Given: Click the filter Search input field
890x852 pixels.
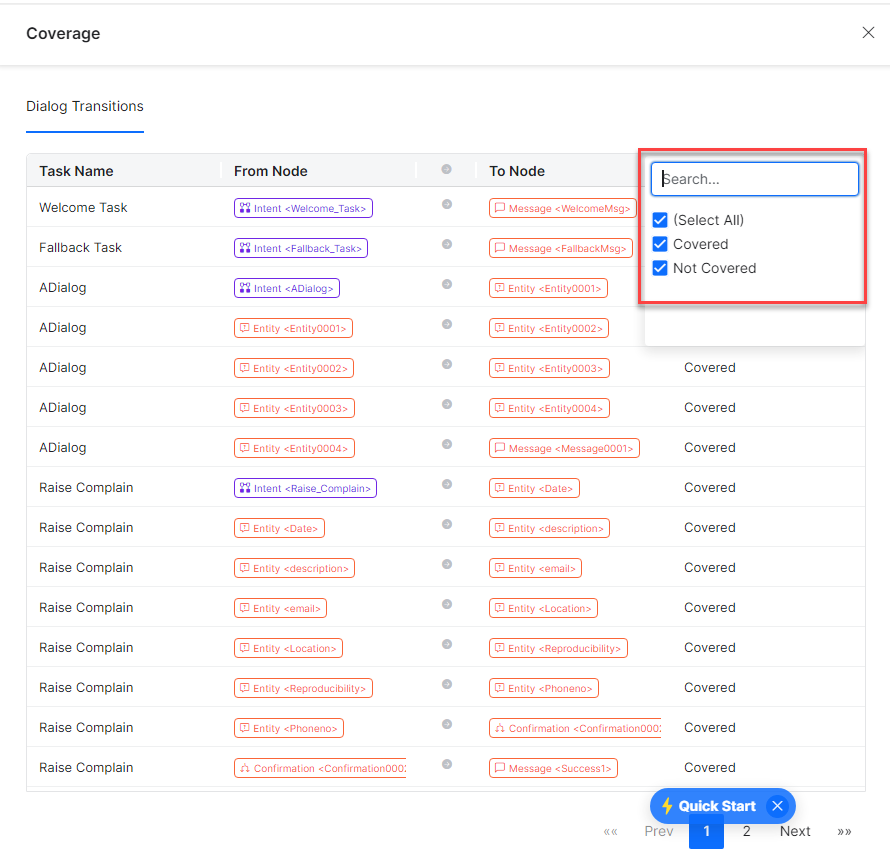Looking at the screenshot, I should pyautogui.click(x=755, y=179).
